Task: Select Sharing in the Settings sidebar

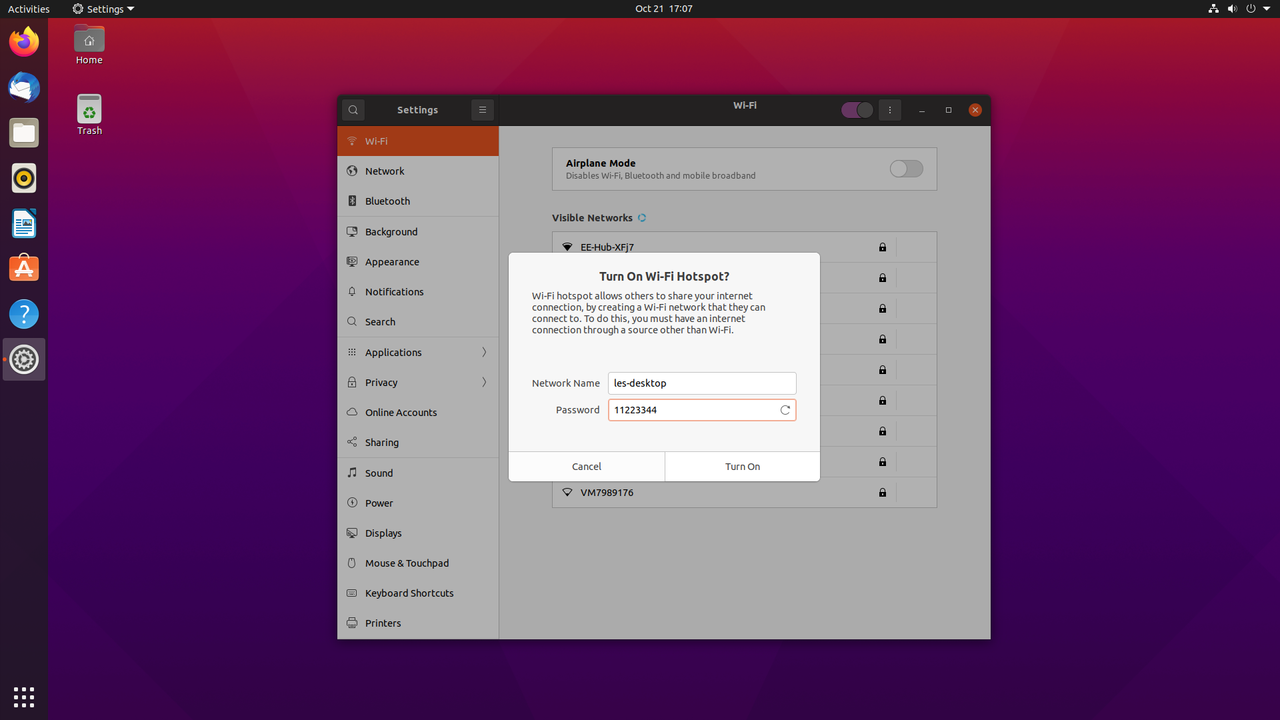Action: [418, 442]
